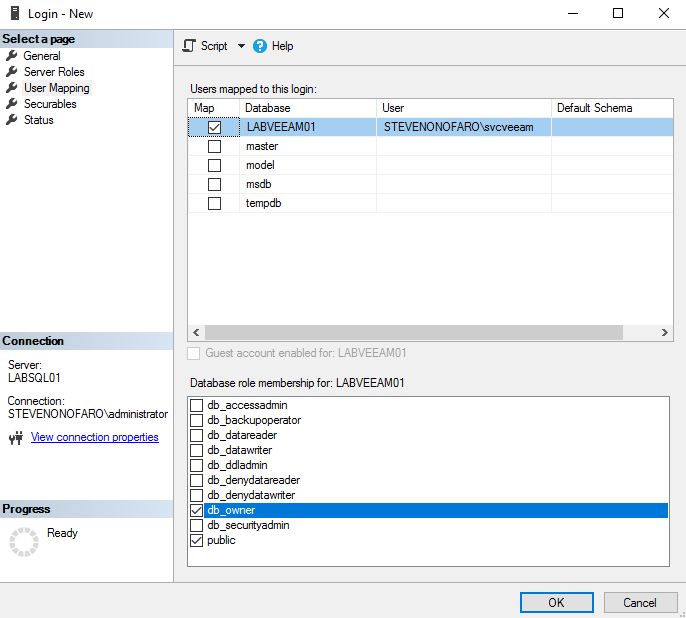Expand the Script dropdown arrow
The width and height of the screenshot is (686, 618).
(241, 46)
